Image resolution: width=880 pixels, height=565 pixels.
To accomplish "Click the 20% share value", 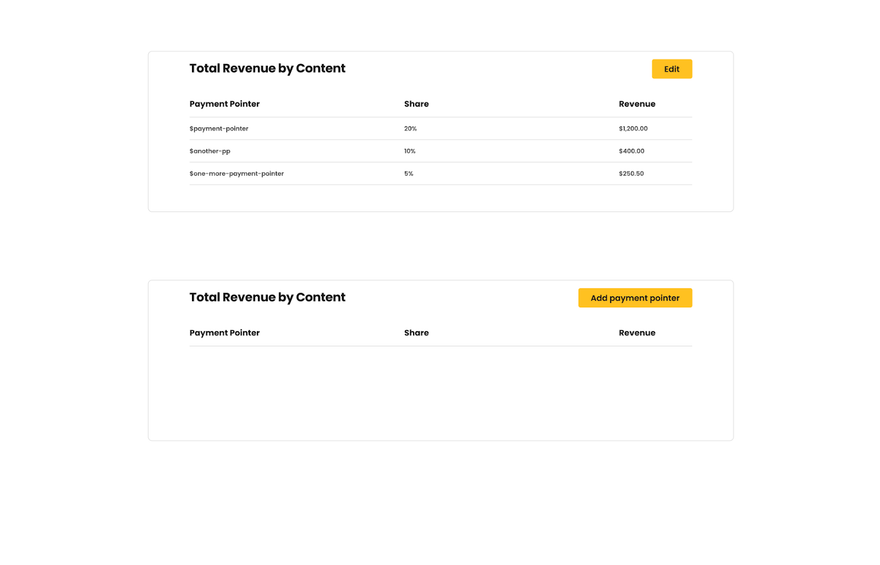I will click(410, 129).
